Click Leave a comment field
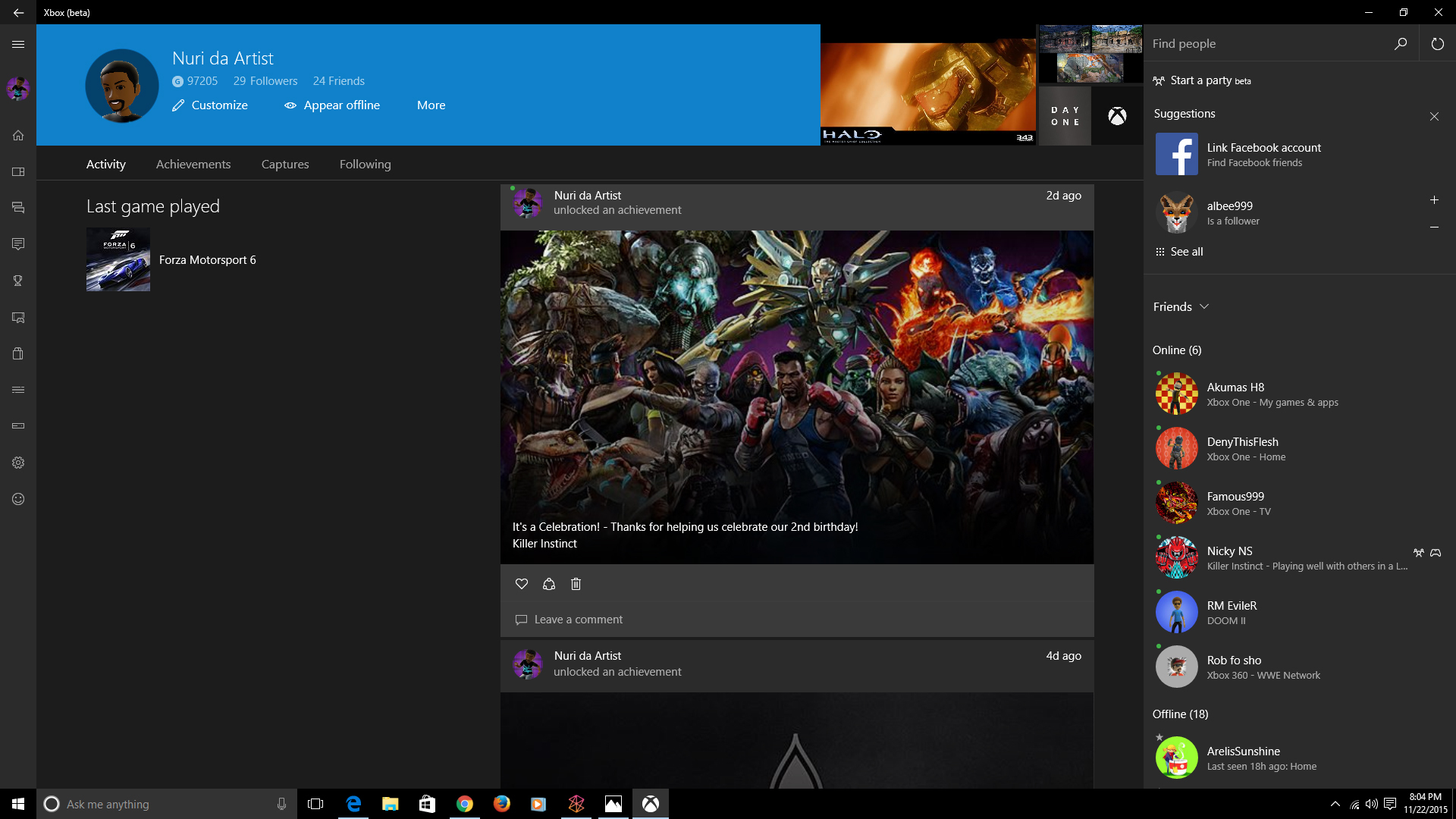1456x819 pixels. click(797, 620)
